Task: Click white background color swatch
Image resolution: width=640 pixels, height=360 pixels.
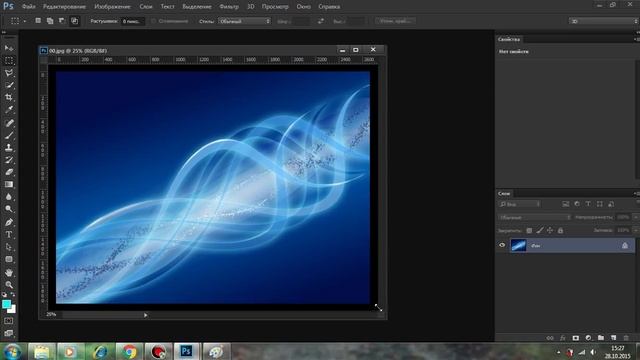Action: [x=13, y=310]
